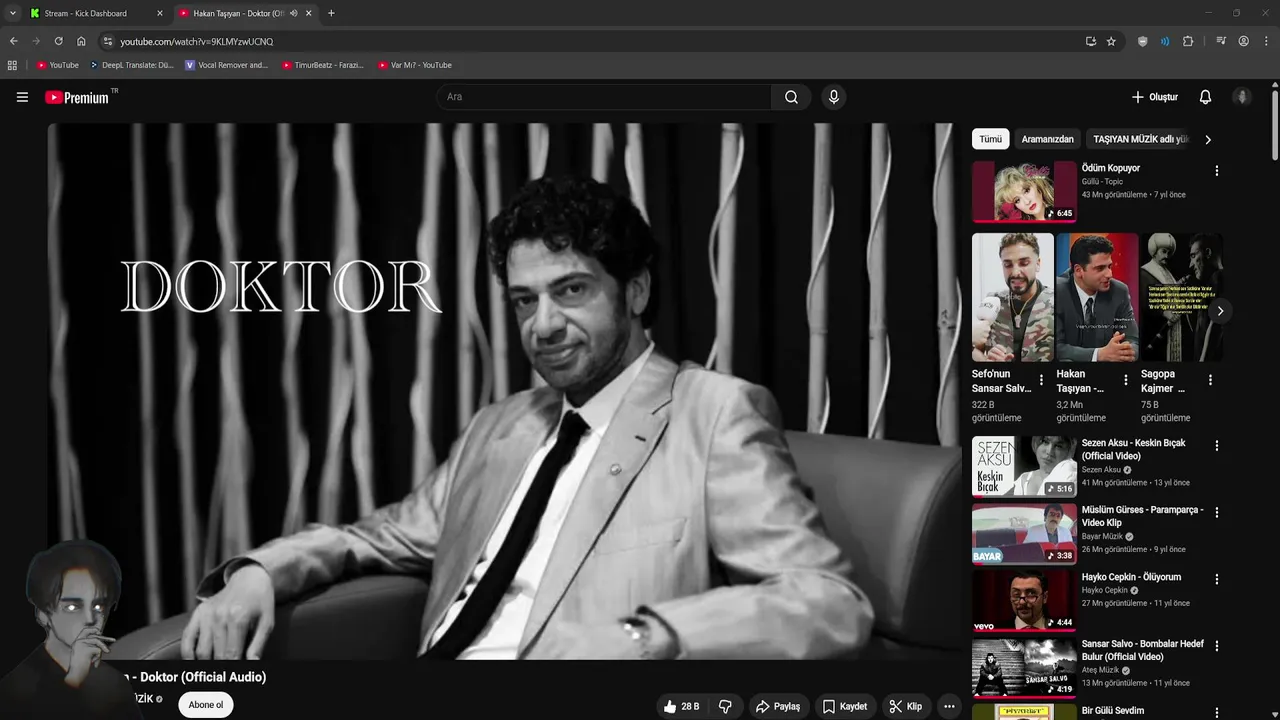Open browser media control icon
1280x720 pixels.
pos(1221,41)
